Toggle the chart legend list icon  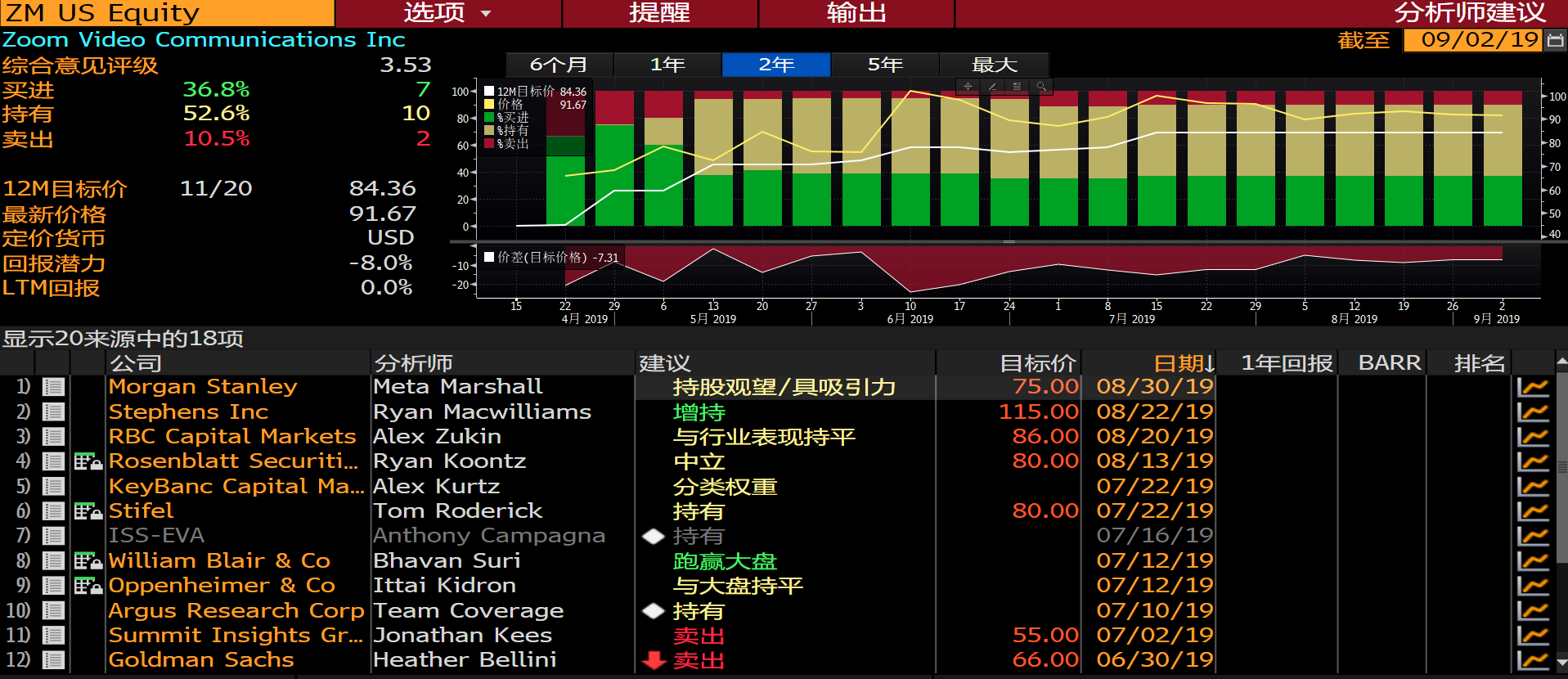1017,86
